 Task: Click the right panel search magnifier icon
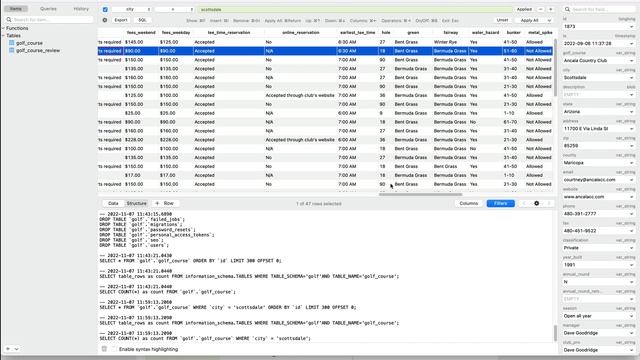pos(567,9)
